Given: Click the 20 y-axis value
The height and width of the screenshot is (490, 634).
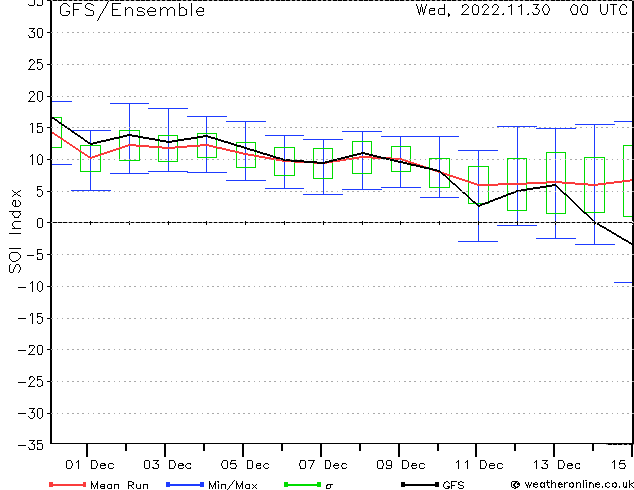Looking at the screenshot, I should coord(36,96).
